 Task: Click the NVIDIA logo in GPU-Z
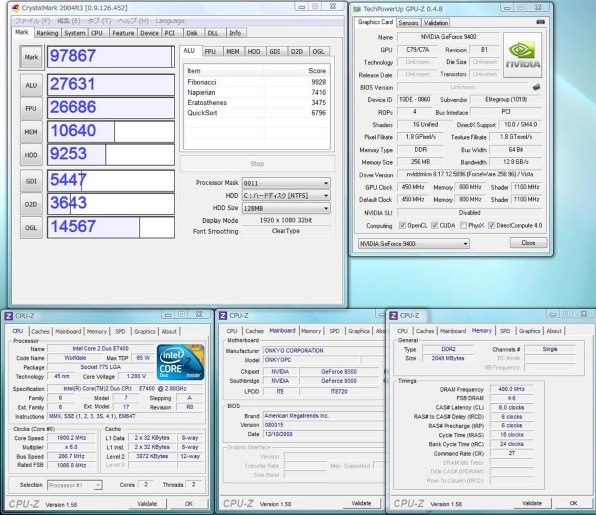(x=523, y=55)
